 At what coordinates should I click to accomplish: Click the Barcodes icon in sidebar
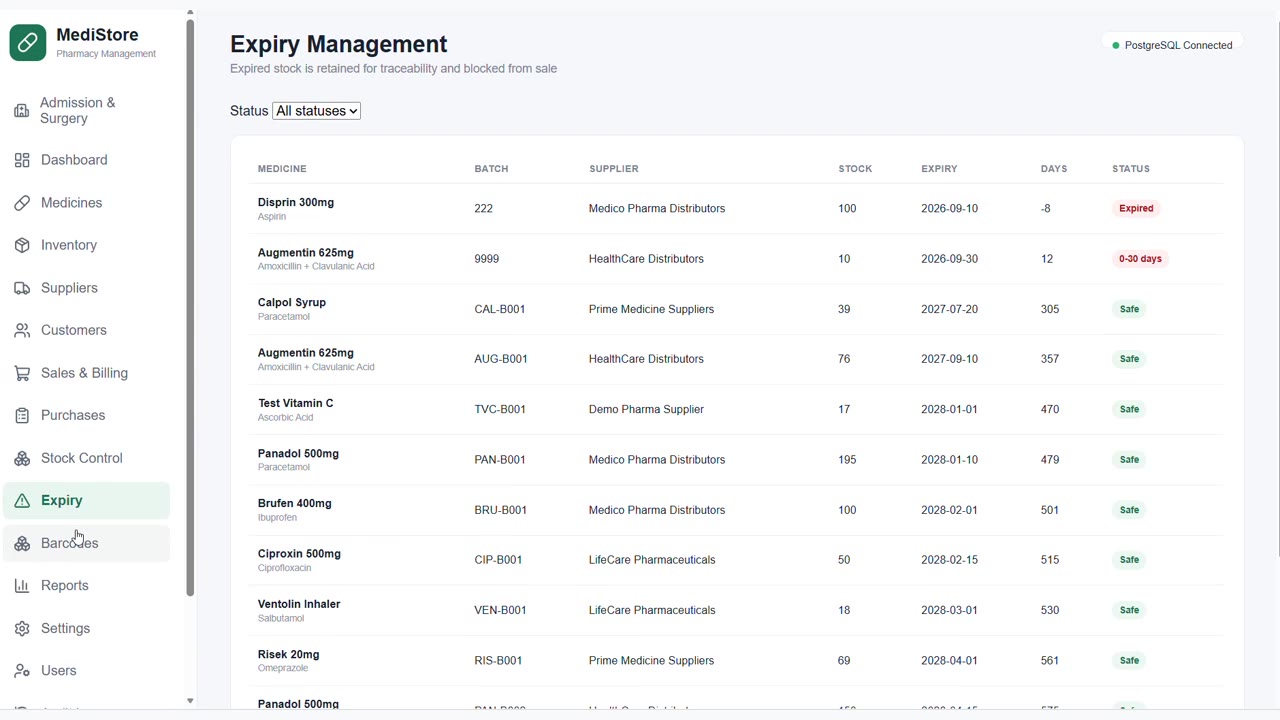coord(22,543)
